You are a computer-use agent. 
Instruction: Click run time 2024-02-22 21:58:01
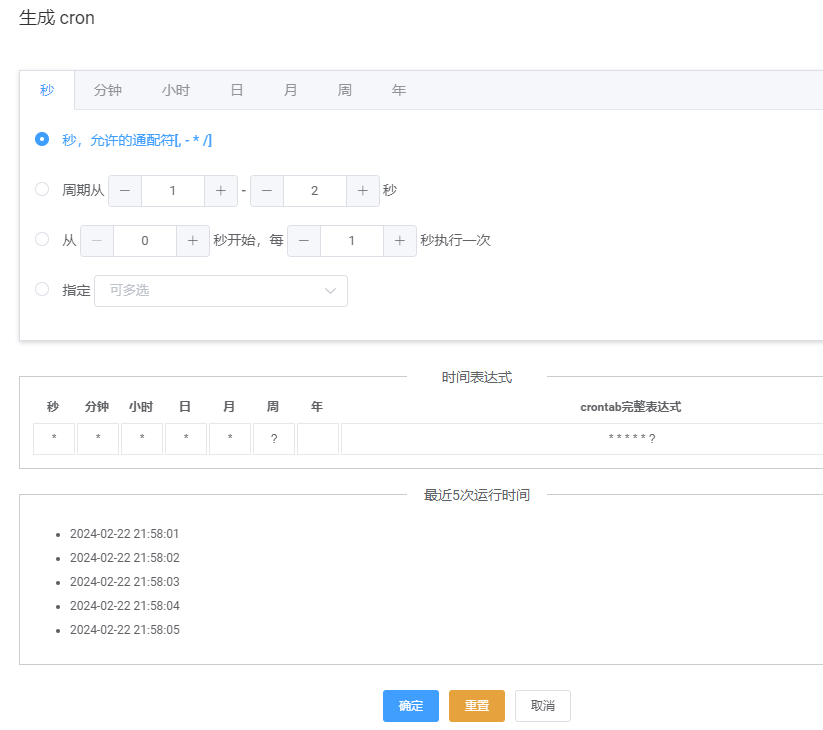pyautogui.click(x=124, y=534)
